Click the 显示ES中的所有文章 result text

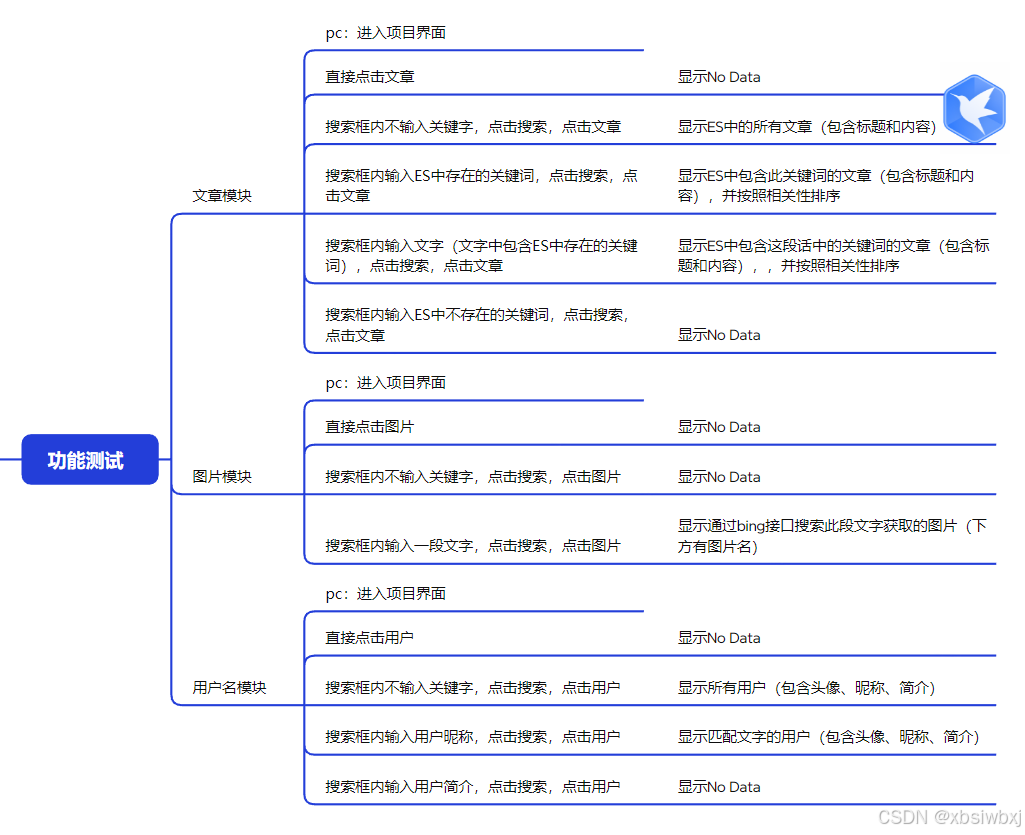click(807, 126)
